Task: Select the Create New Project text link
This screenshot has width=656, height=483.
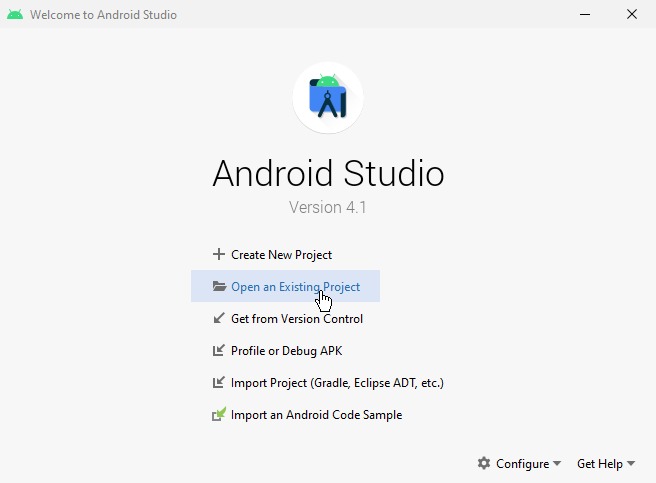Action: click(x=281, y=255)
